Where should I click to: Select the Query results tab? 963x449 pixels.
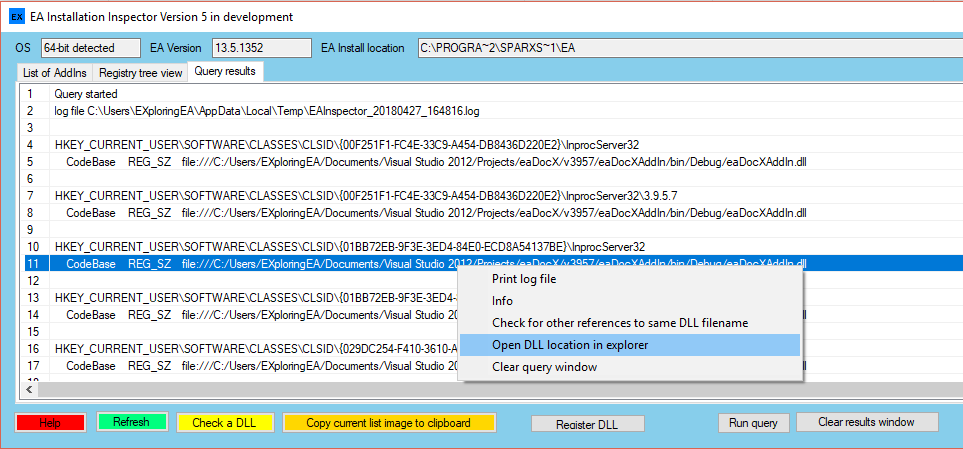pyautogui.click(x=226, y=72)
